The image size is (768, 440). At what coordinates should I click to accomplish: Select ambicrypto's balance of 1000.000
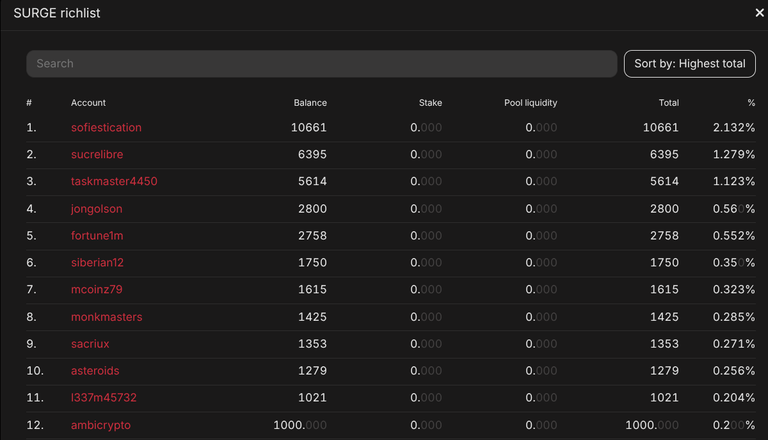tap(300, 425)
